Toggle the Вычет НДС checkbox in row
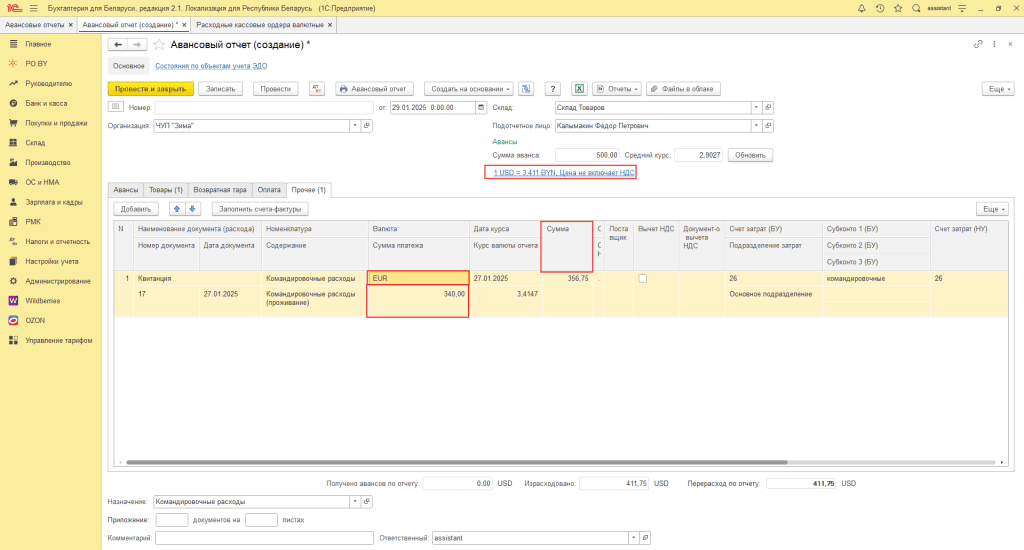 [643, 278]
